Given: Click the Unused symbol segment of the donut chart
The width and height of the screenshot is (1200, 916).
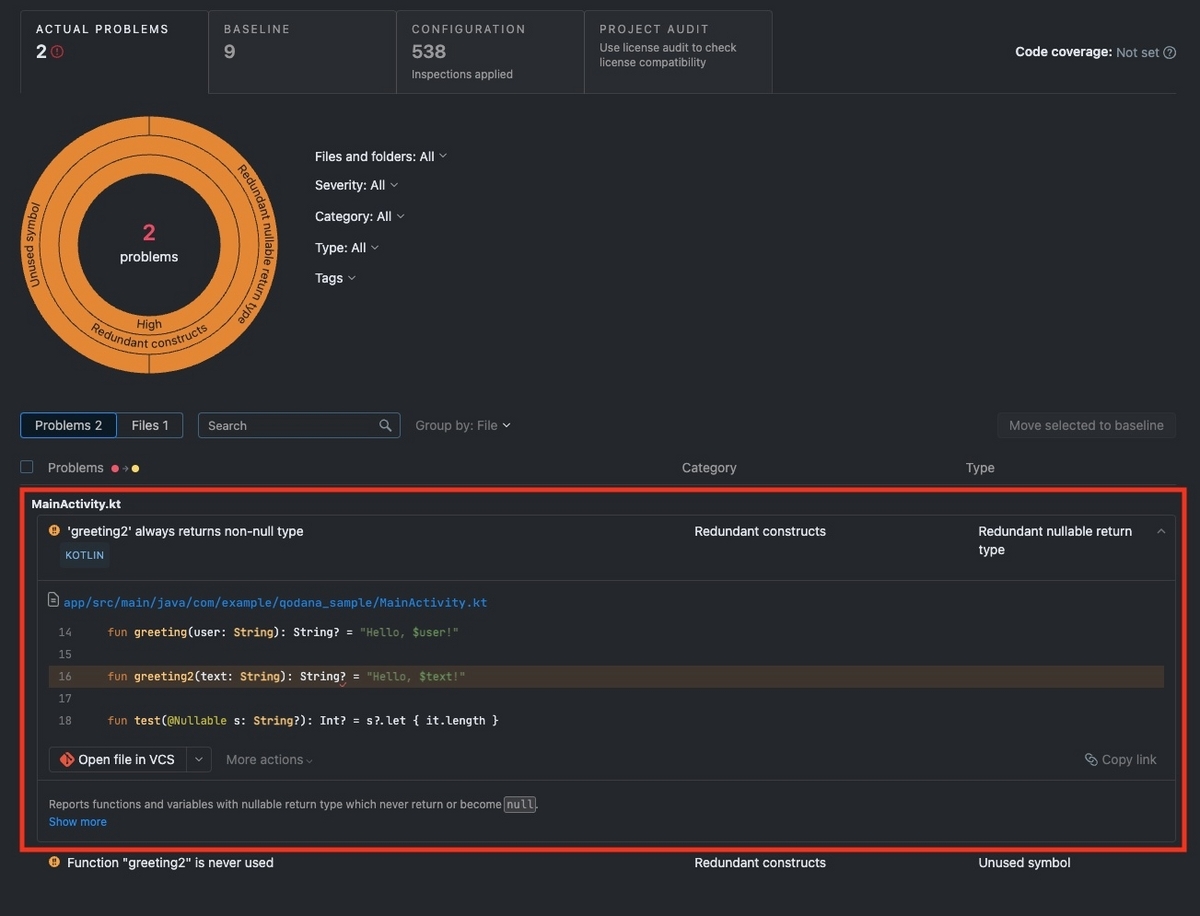Looking at the screenshot, I should click(40, 245).
